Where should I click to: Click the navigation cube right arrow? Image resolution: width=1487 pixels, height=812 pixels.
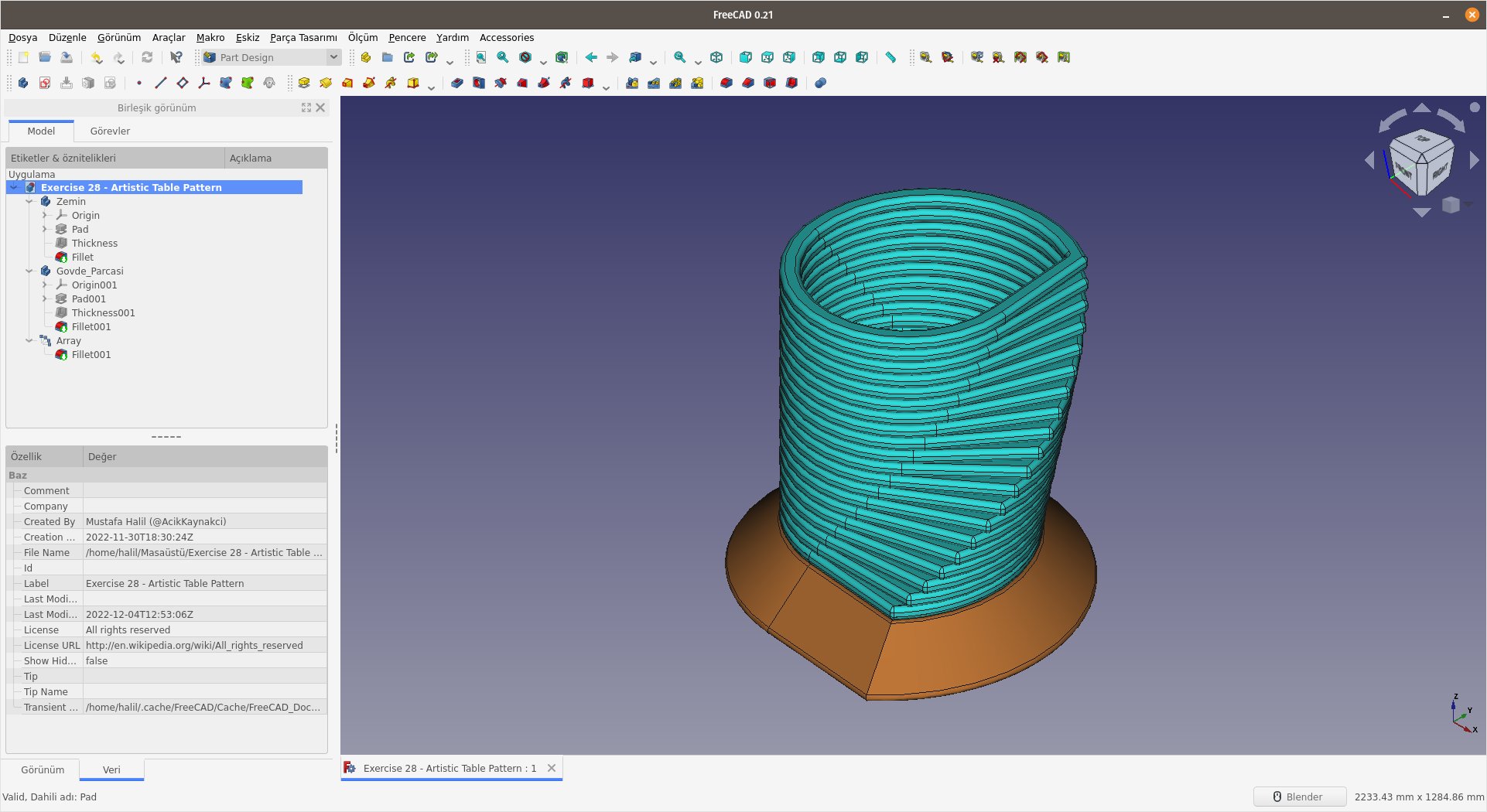tap(1474, 160)
